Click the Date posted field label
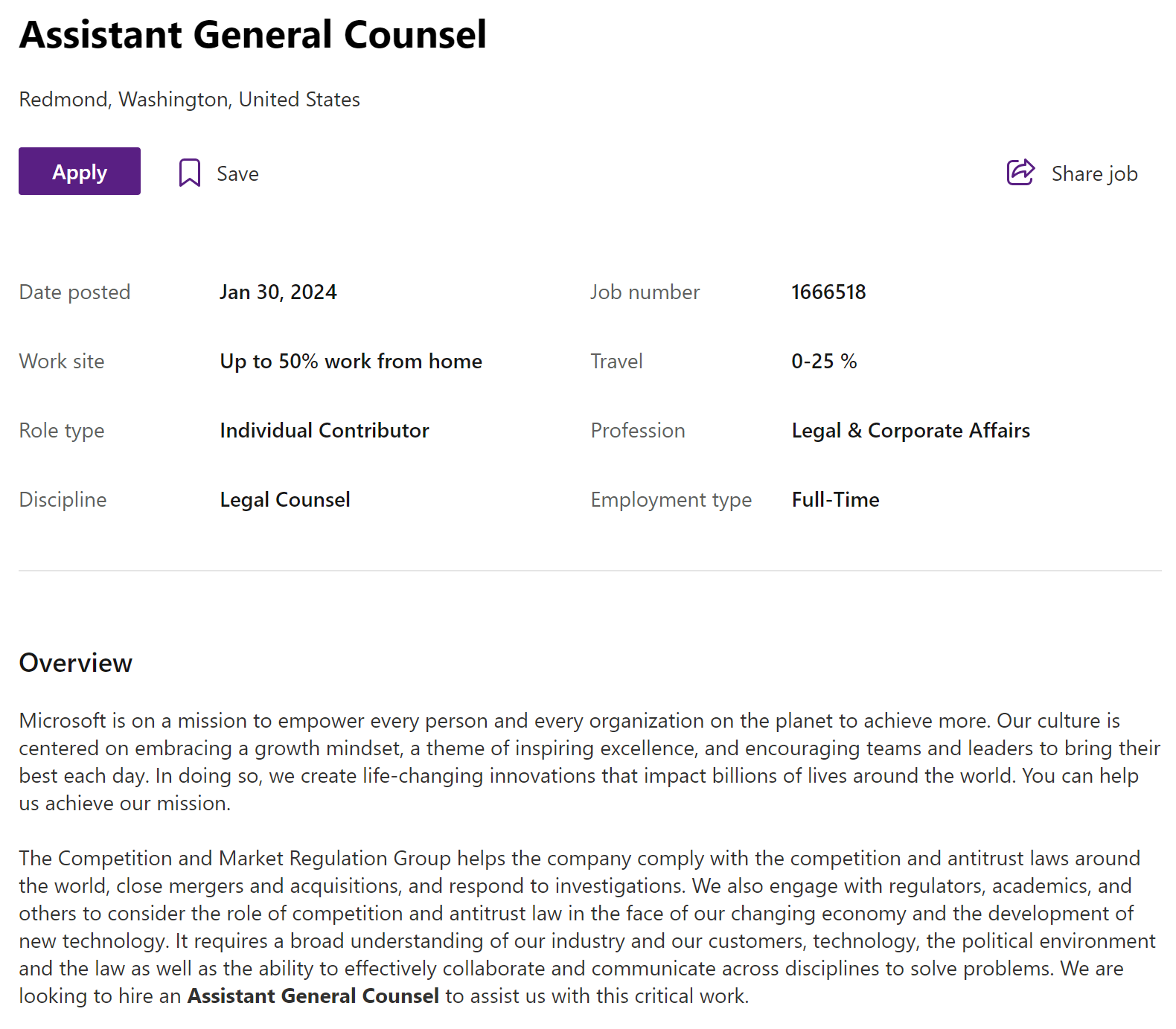Viewport: 1176px width, 1029px height. tap(74, 292)
